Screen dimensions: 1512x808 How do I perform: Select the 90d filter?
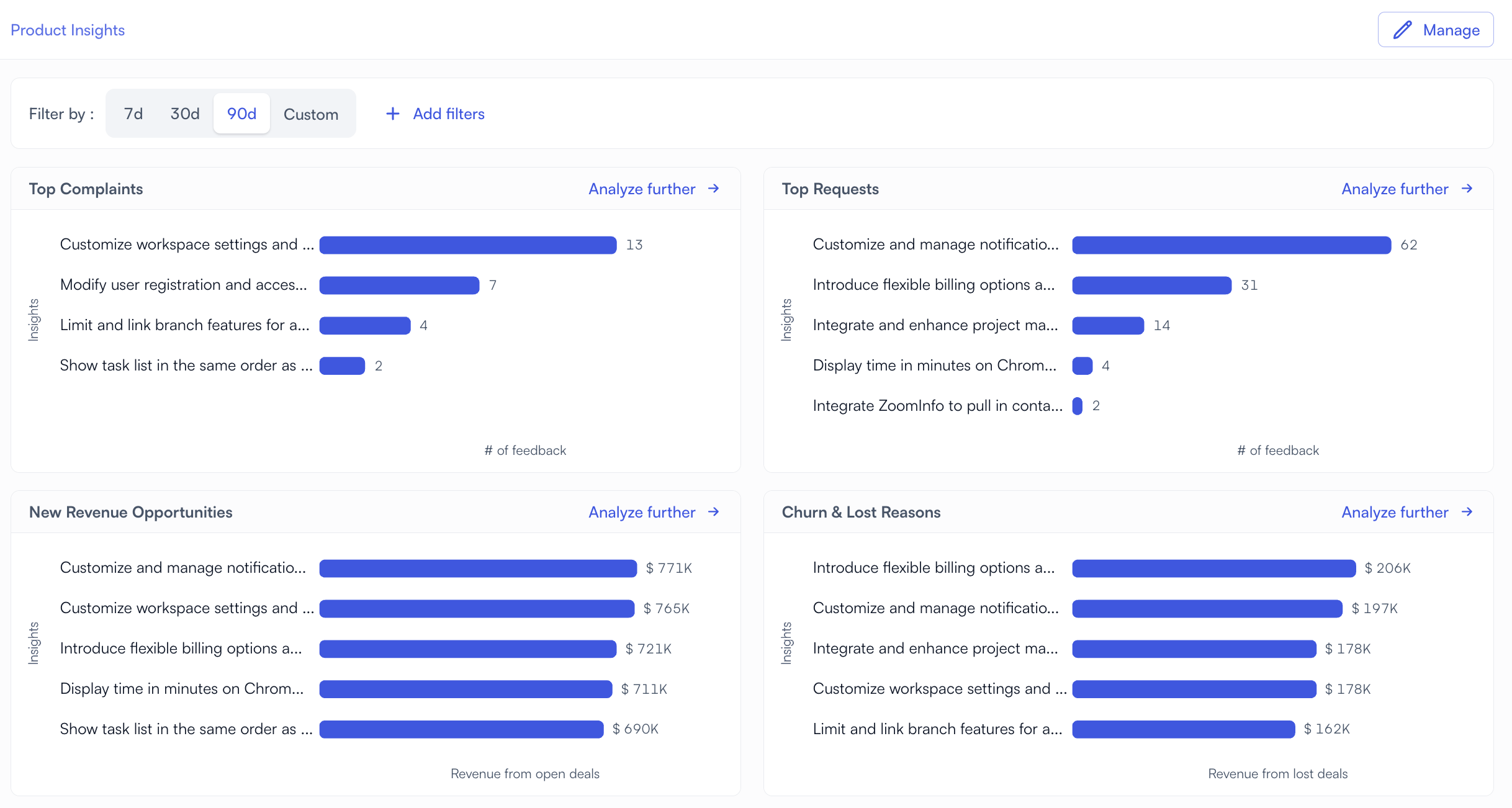click(x=241, y=114)
